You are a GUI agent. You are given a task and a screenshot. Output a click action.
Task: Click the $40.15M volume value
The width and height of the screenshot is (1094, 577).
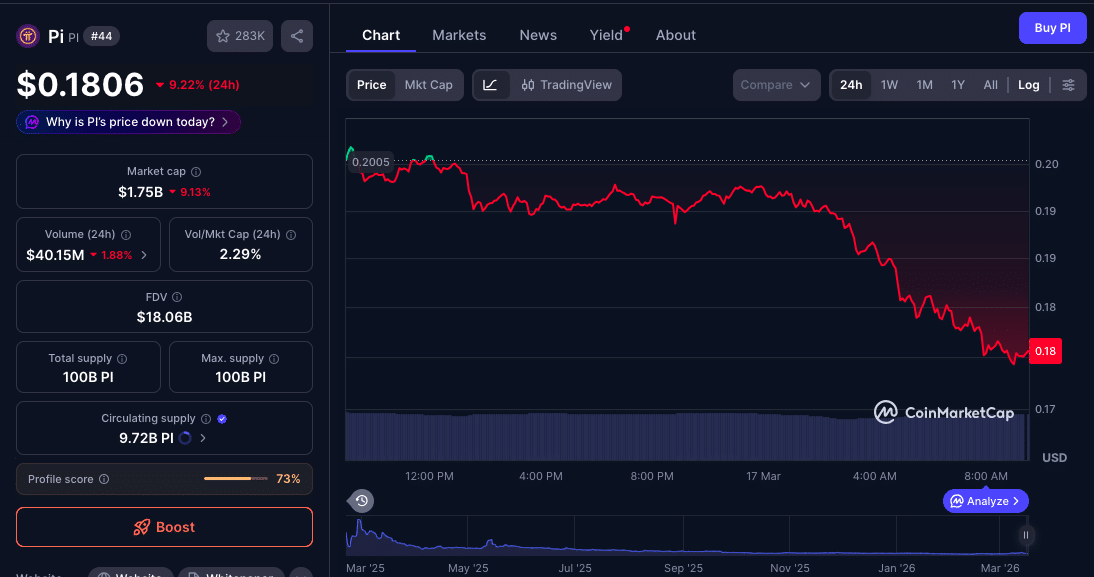click(x=55, y=255)
